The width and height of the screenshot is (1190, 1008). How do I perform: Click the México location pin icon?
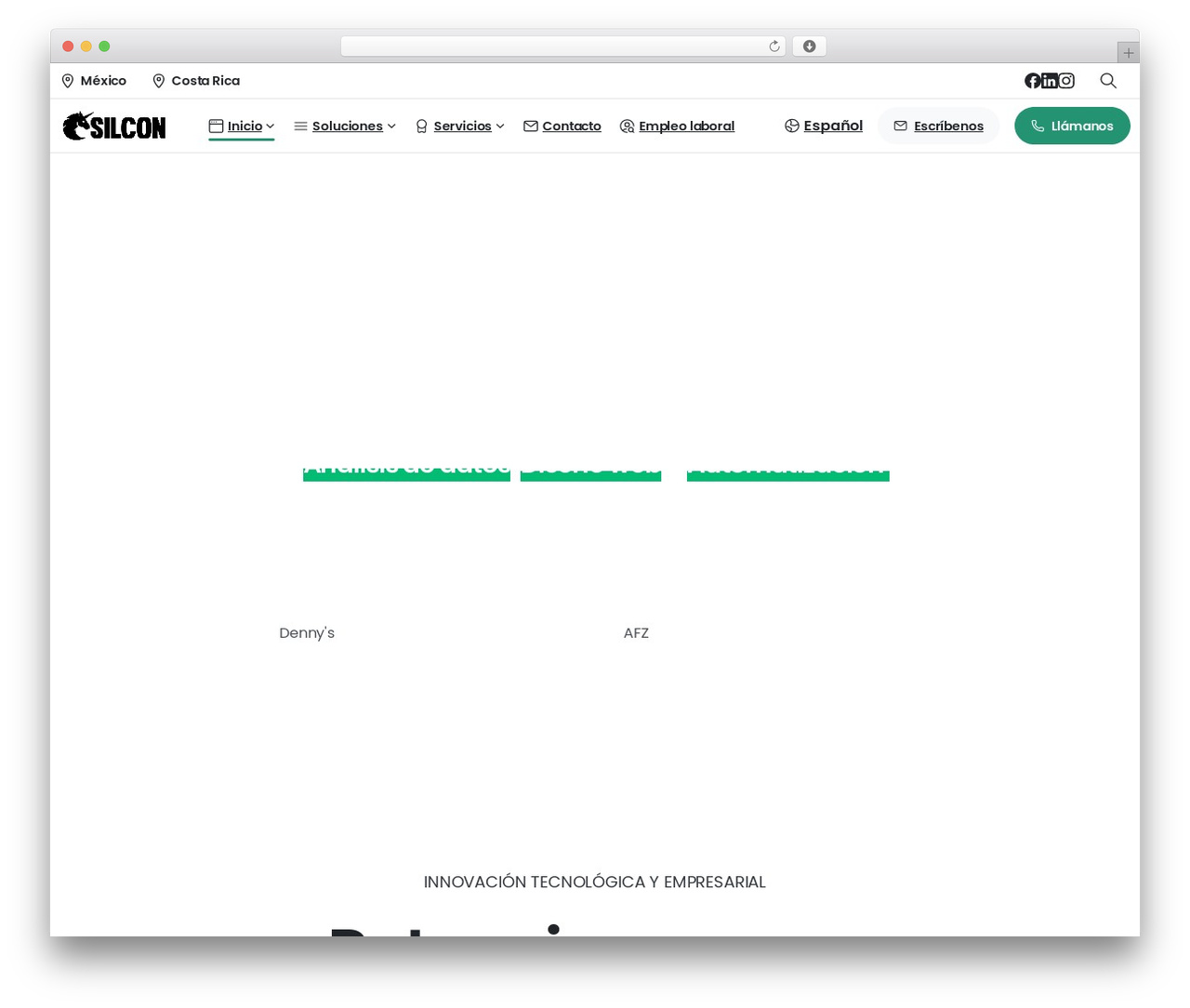point(68,81)
